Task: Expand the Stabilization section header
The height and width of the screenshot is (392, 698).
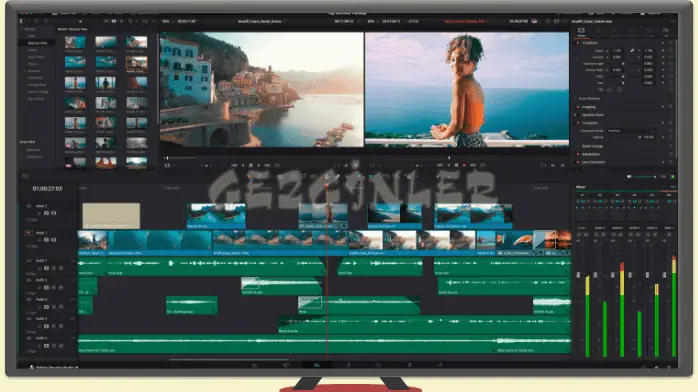Action: pos(591,154)
